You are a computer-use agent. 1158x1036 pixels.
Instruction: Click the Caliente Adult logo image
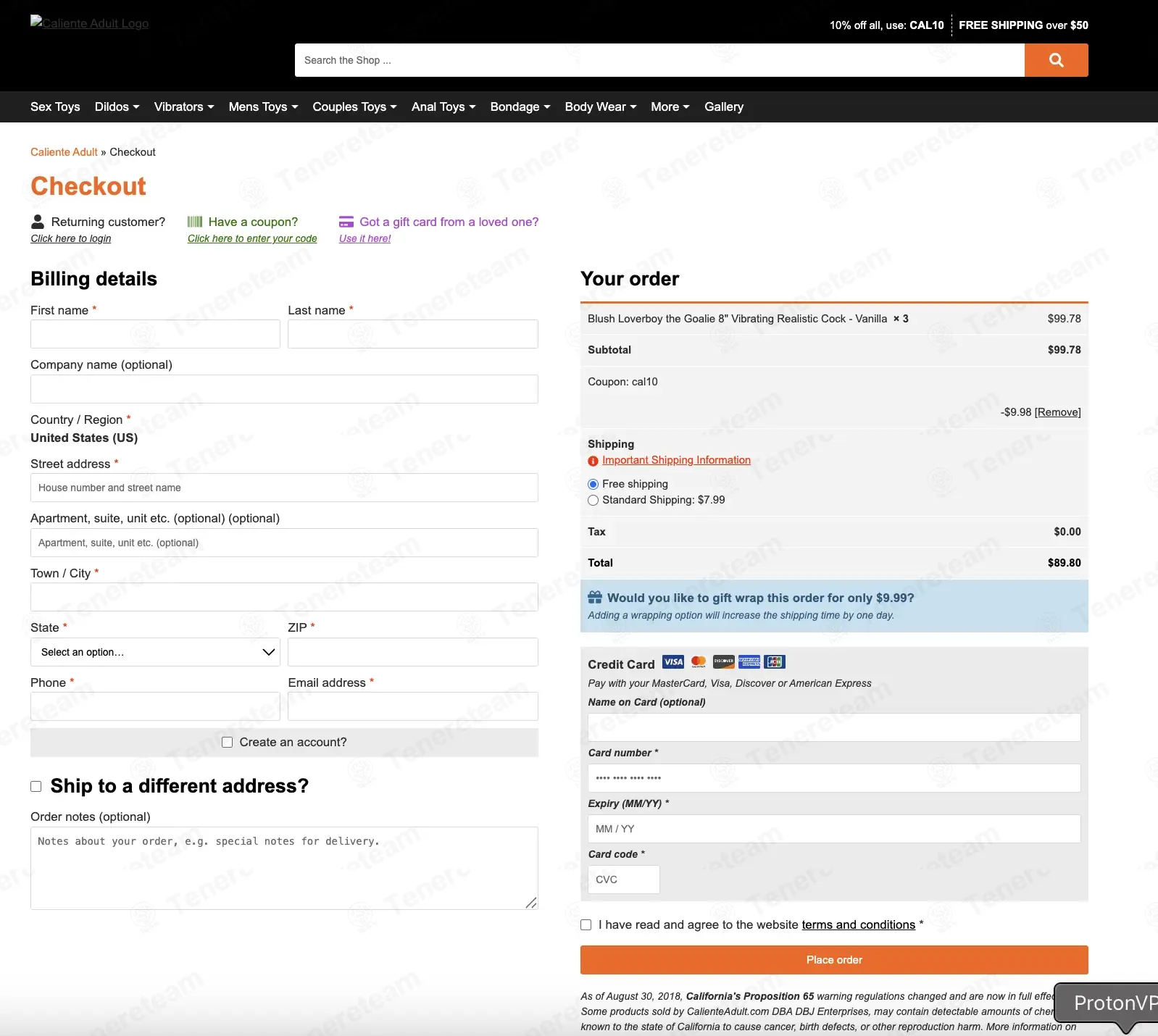tap(90, 23)
